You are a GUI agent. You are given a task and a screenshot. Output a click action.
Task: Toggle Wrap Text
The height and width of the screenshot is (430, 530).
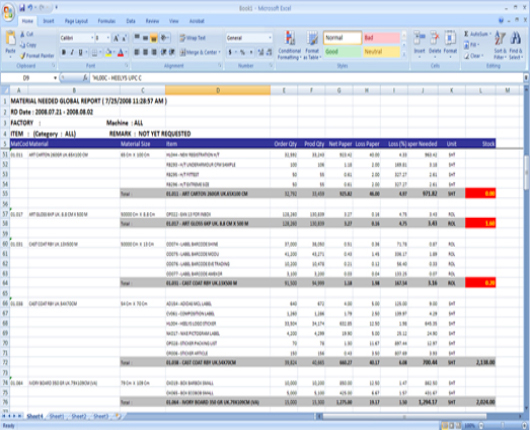point(193,38)
